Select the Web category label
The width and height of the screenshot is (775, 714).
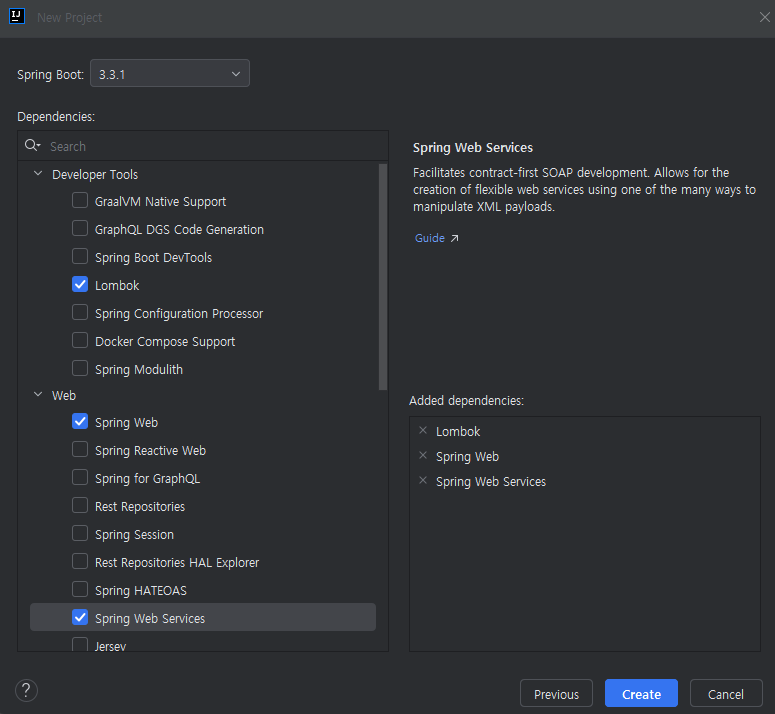tap(64, 395)
